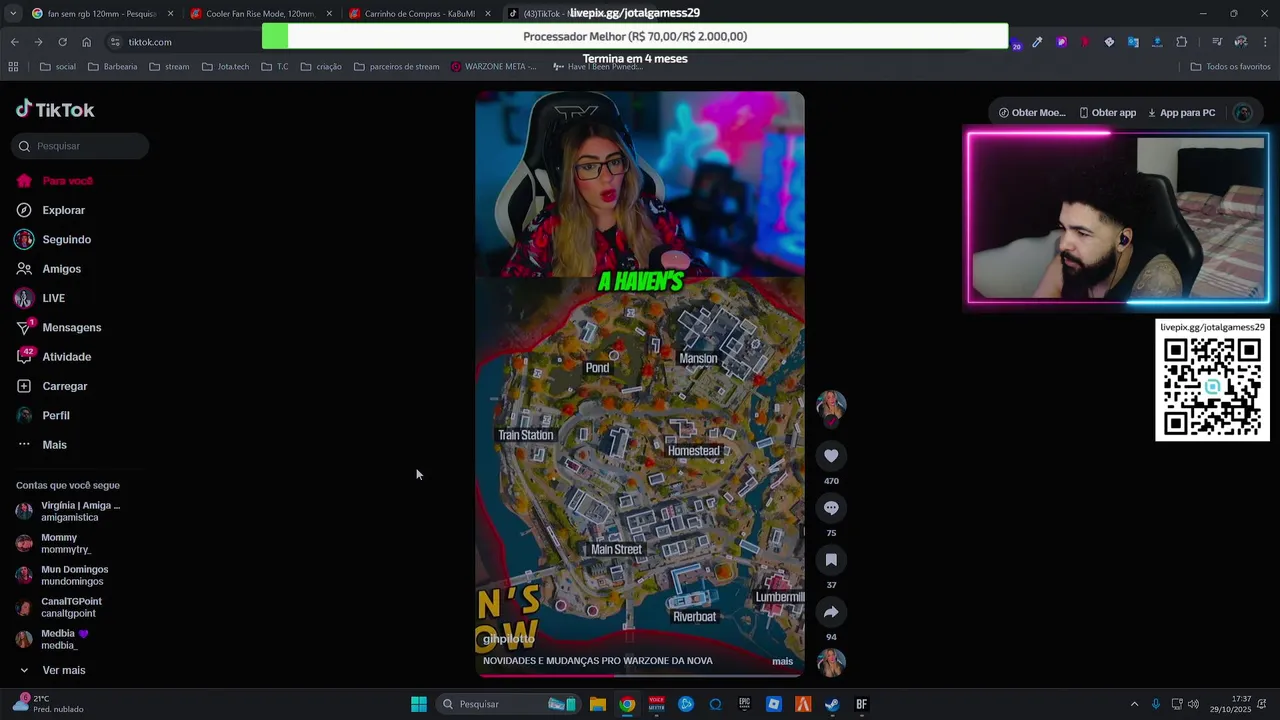1280x720 pixels.
Task: Open the media control music icon
Action: [x=1217, y=42]
